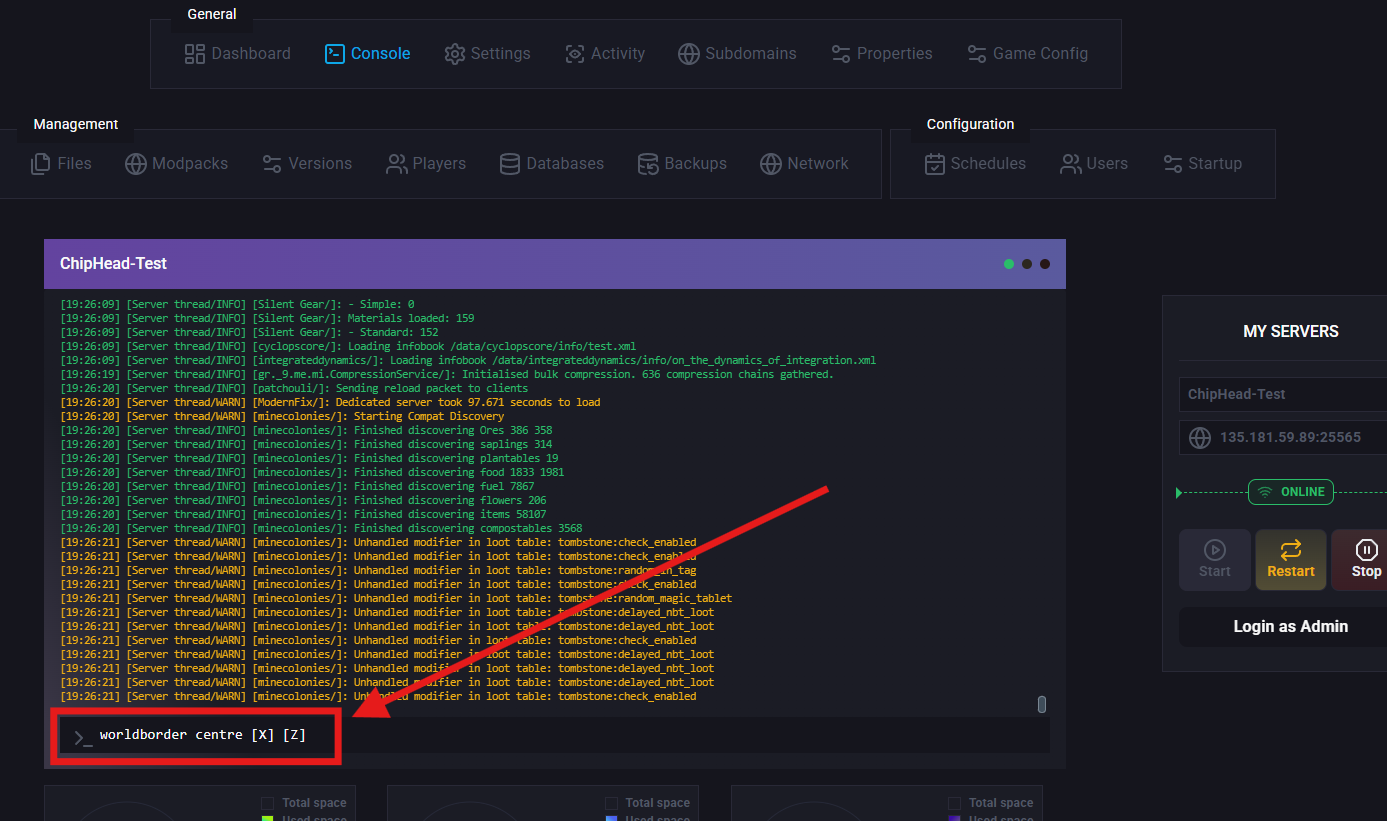Click the sliders icon beside Versions
The image size is (1387, 821).
pyautogui.click(x=272, y=164)
